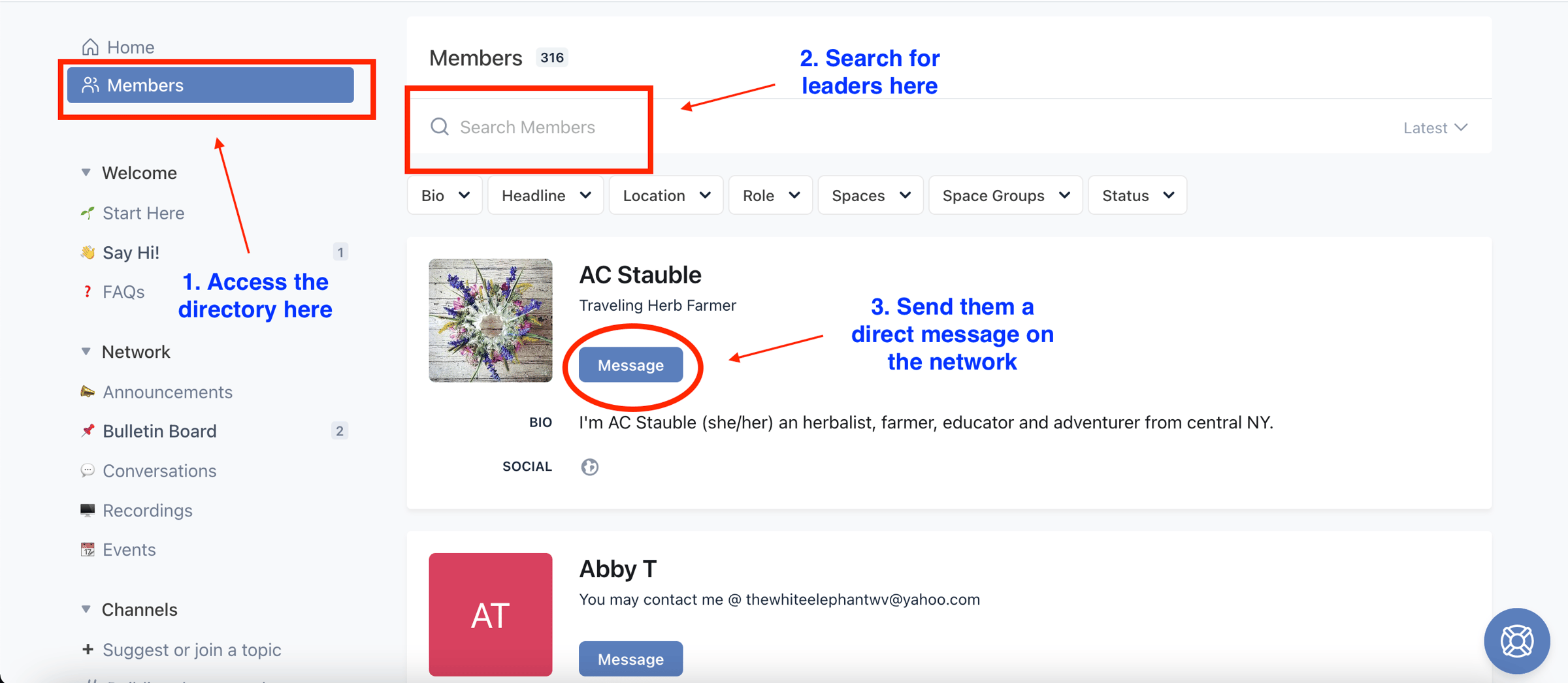Click the Bulletin Board pushpin icon
Screen dimensions: 1568x683
[x=88, y=431]
